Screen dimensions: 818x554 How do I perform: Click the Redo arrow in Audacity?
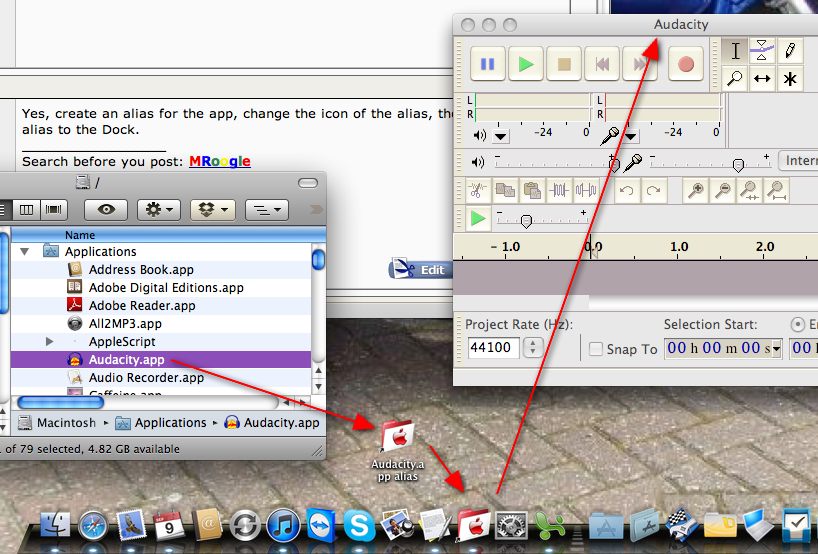pos(654,190)
